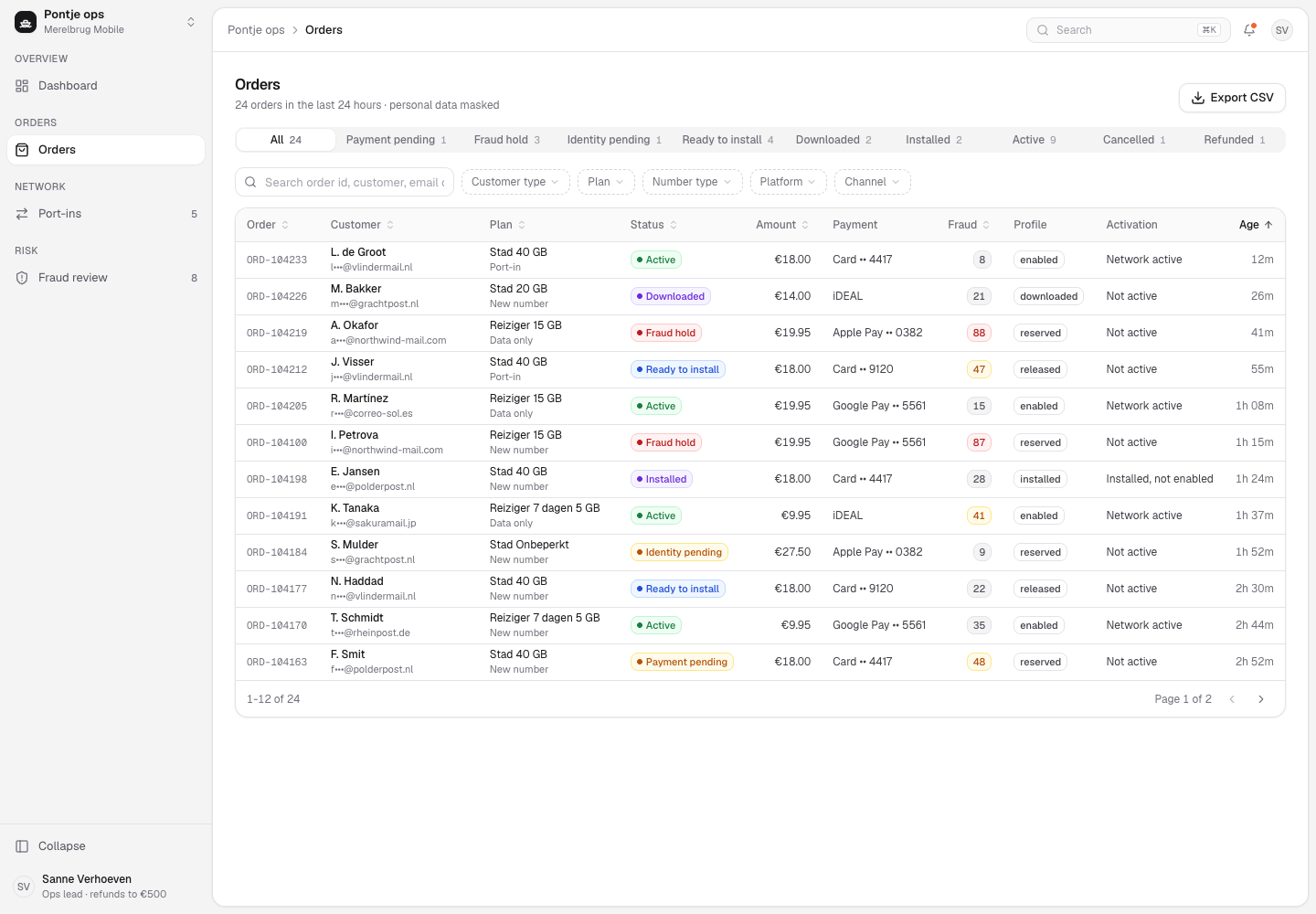Click the Orders bag icon in sidebar
Screen dimensions: 1316x914
point(22,150)
